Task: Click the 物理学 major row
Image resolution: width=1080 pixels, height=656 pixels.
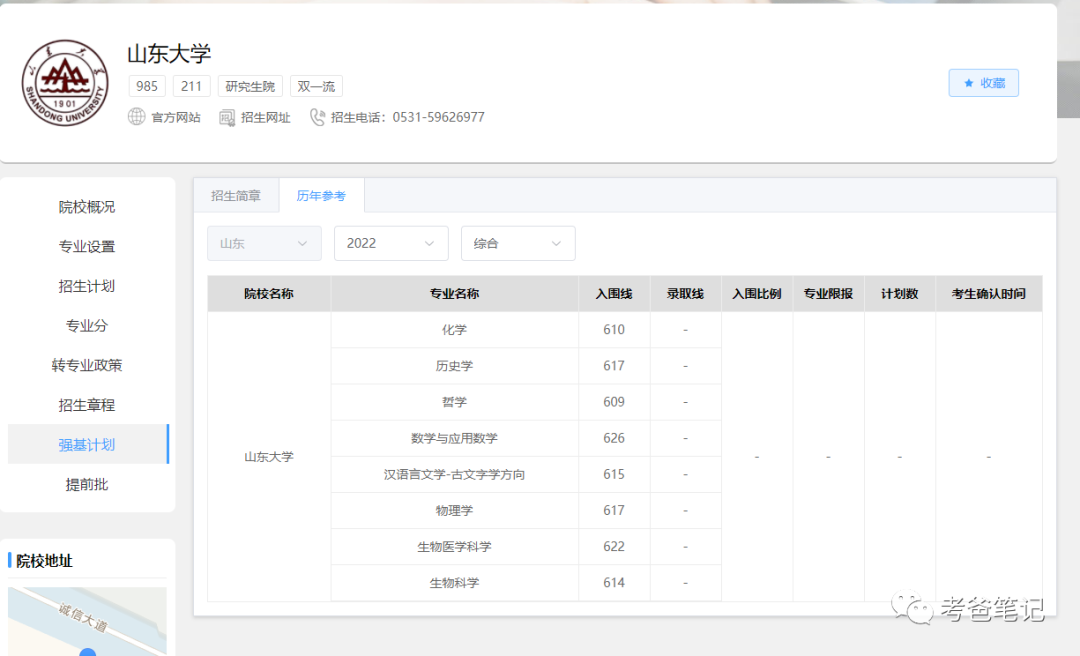Action: [x=455, y=511]
